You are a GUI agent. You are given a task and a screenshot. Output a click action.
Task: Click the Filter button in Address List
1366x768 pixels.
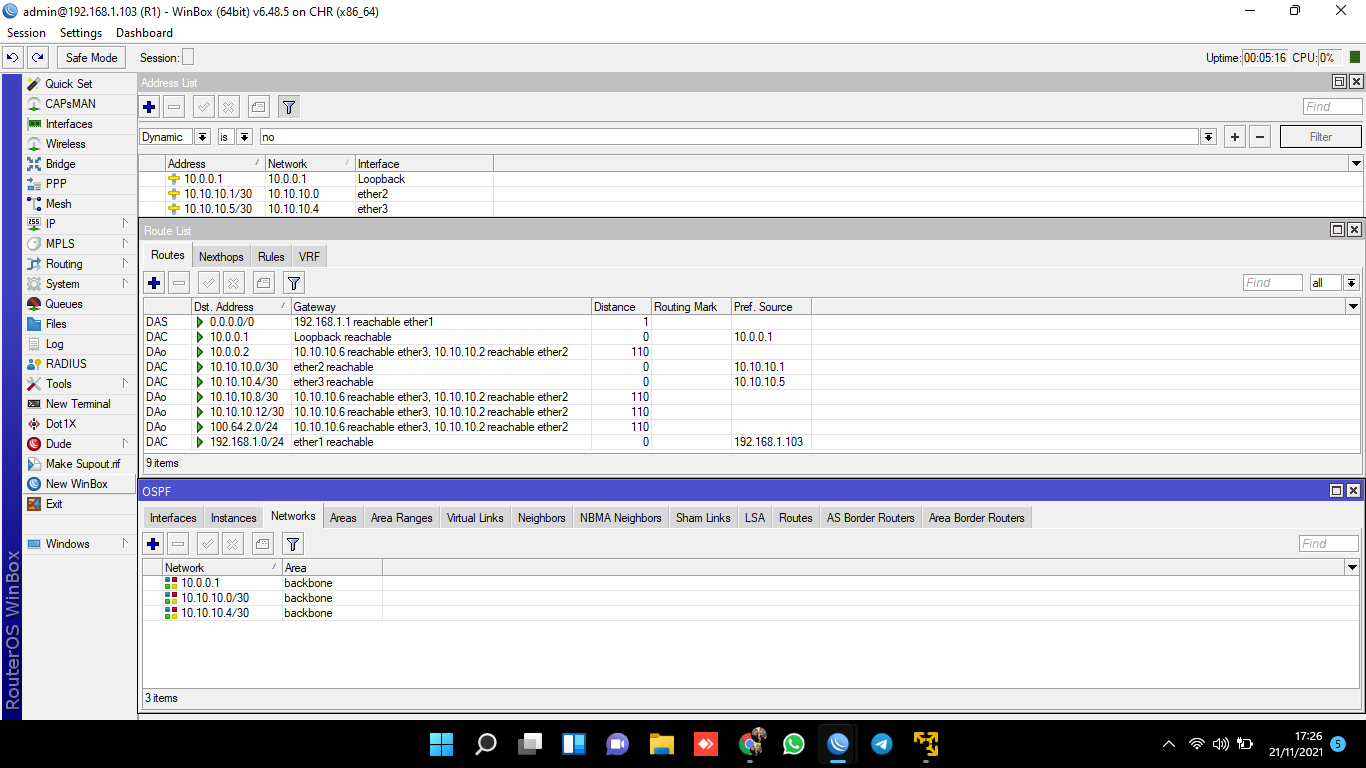click(x=1321, y=137)
